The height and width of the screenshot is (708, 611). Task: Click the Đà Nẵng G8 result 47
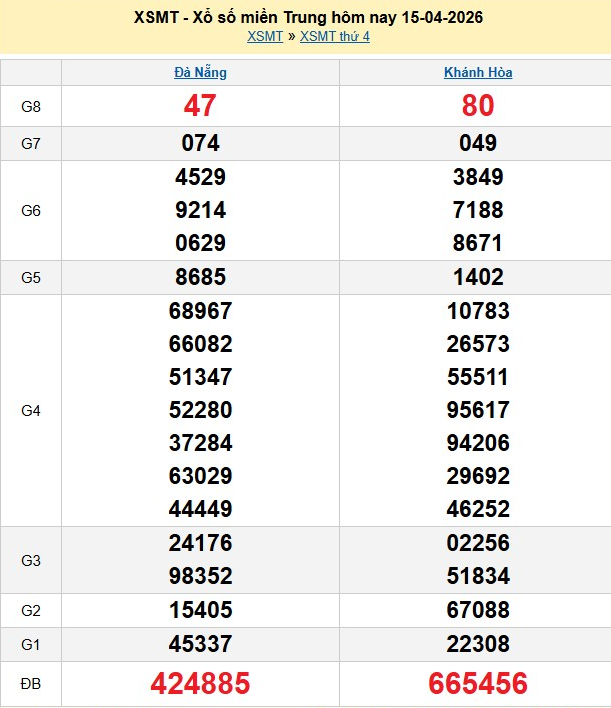click(200, 106)
